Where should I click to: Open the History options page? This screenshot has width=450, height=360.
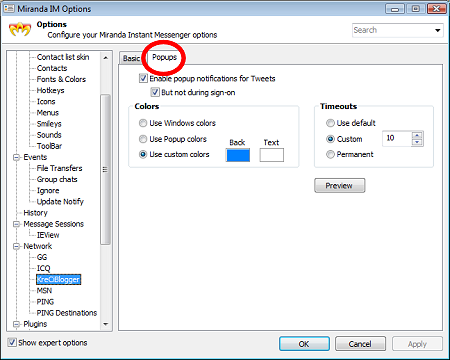(35, 213)
